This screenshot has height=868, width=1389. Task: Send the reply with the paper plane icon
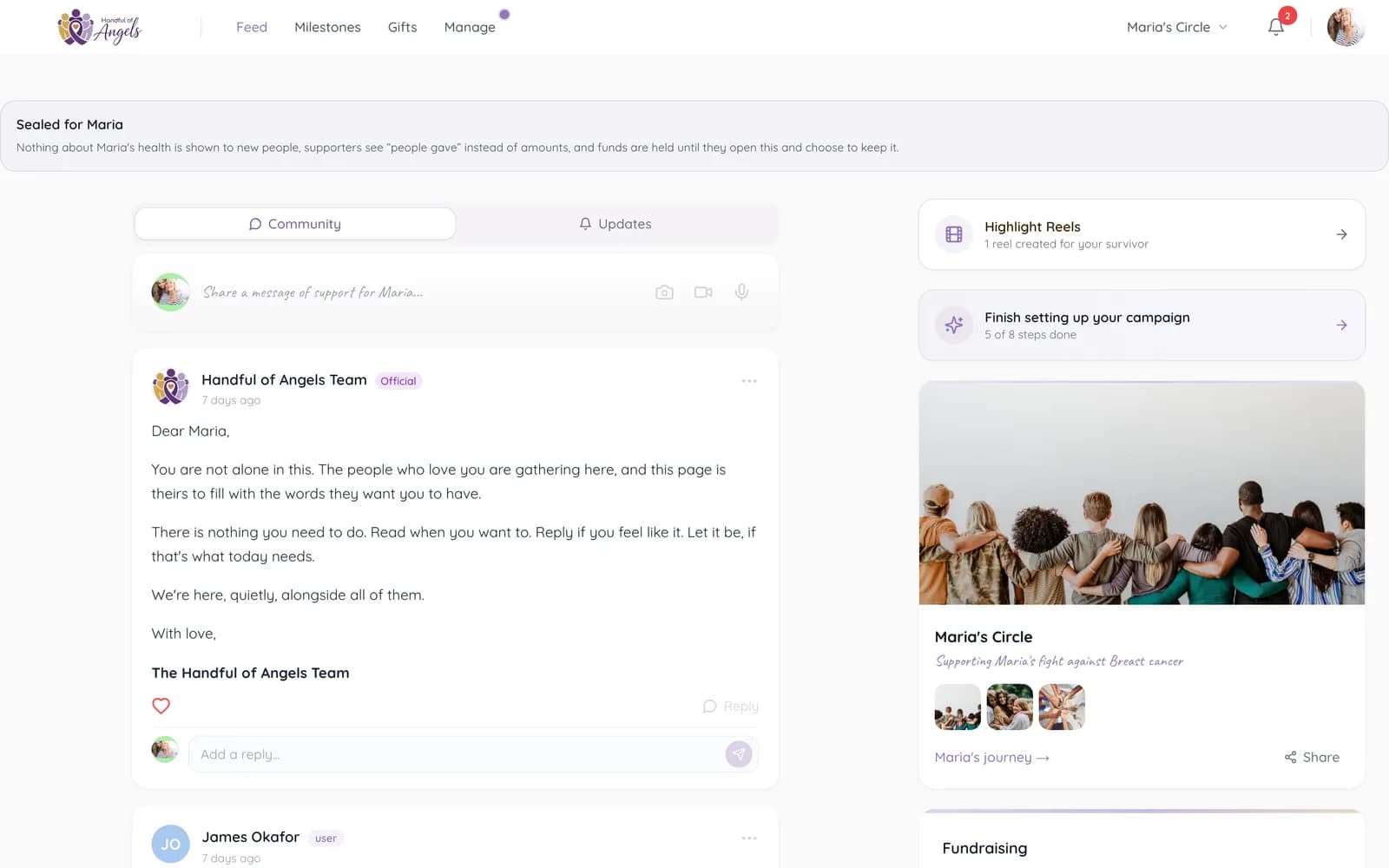(x=739, y=754)
